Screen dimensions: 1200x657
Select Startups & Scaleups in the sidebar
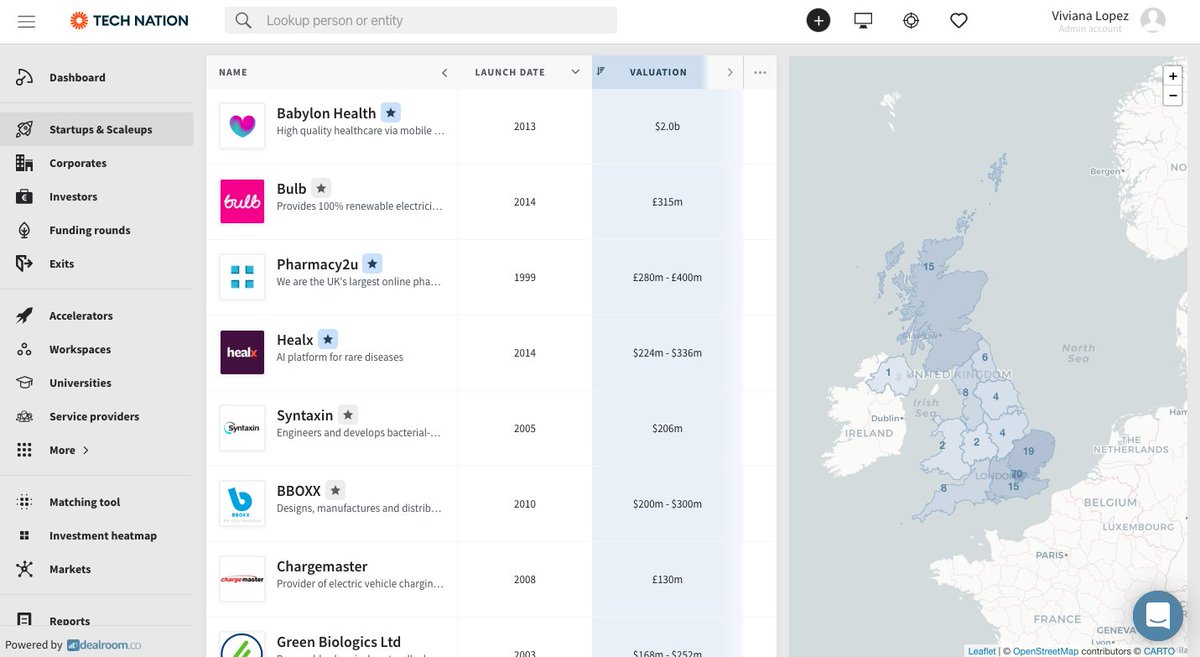pyautogui.click(x=97, y=129)
